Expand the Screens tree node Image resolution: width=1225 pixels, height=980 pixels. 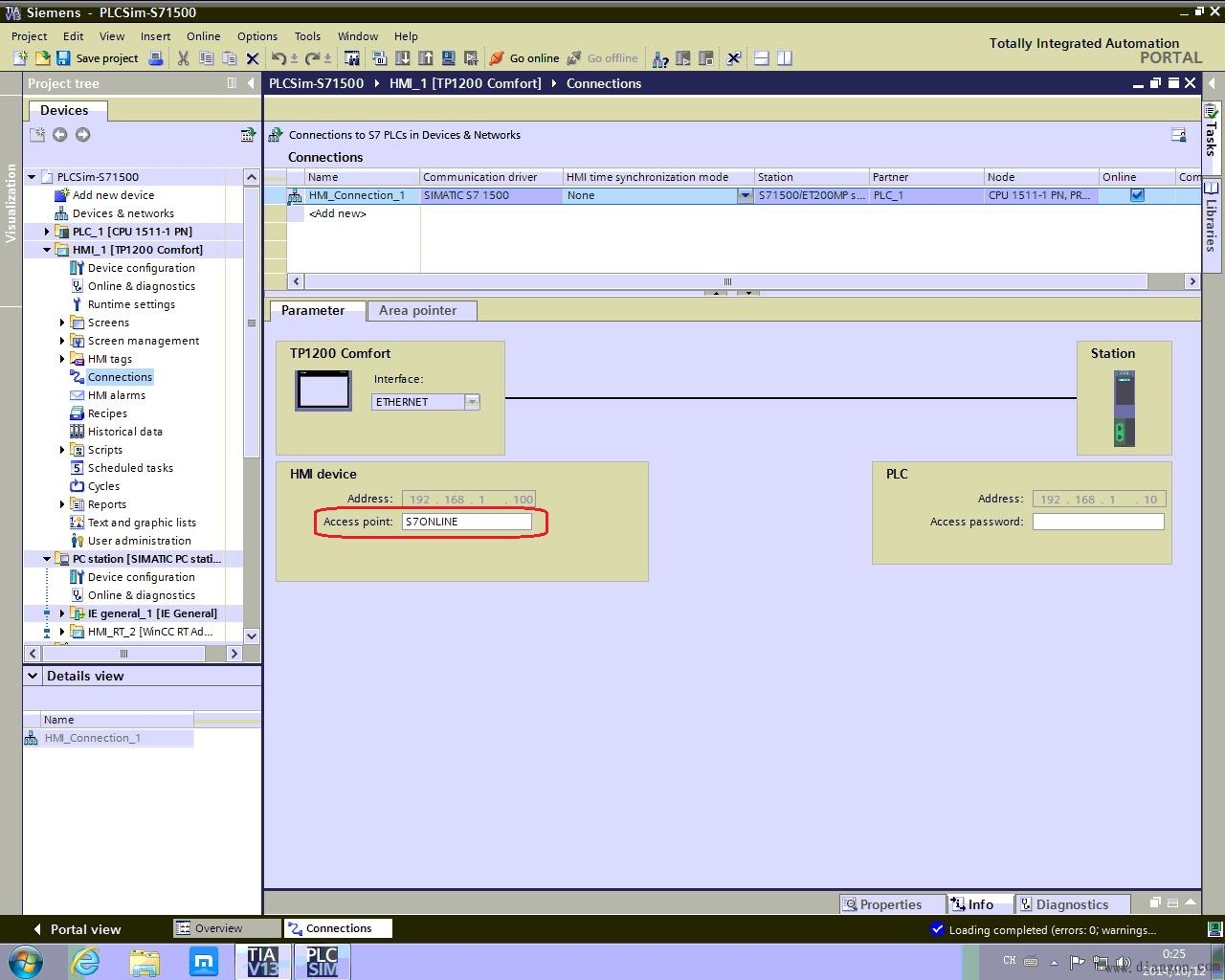63,323
